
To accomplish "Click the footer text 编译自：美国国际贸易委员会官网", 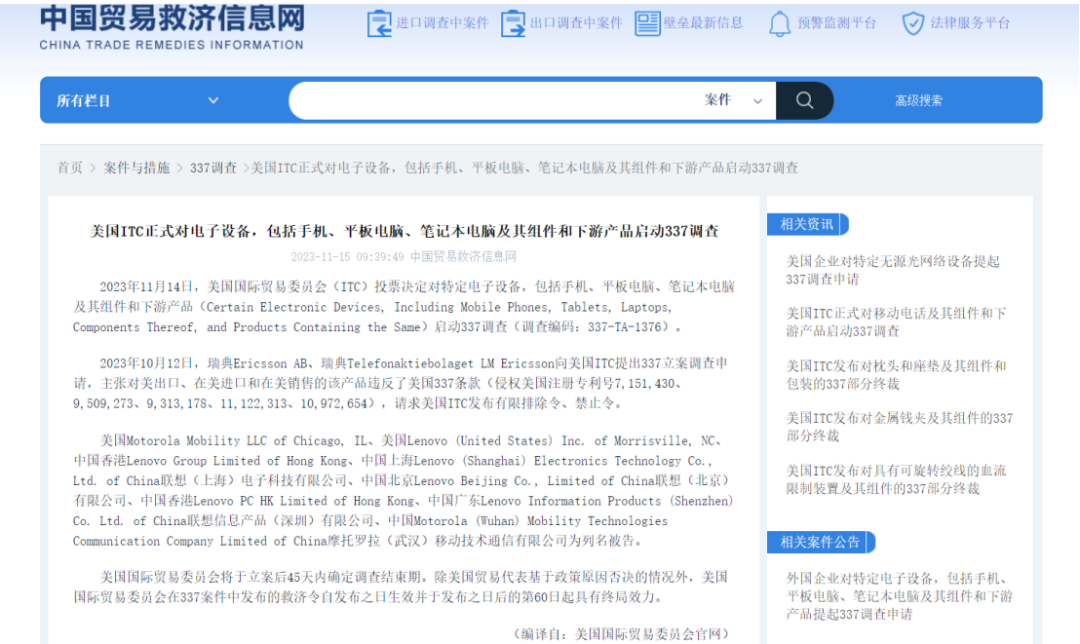I will pyautogui.click(x=621, y=634).
